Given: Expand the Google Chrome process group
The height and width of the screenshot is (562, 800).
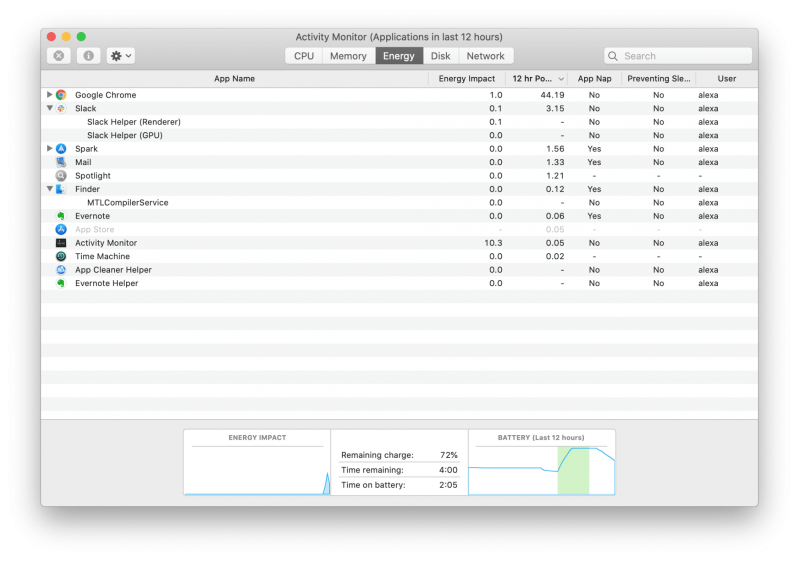Looking at the screenshot, I should (x=49, y=94).
